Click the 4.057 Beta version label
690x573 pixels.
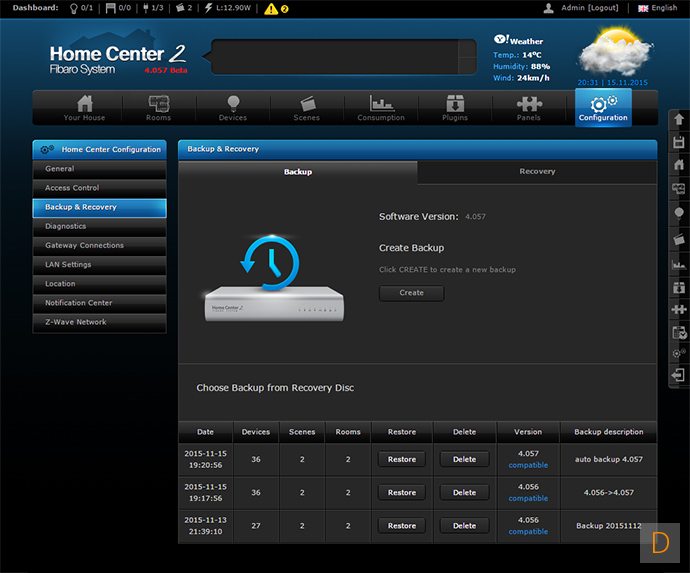[x=166, y=70]
